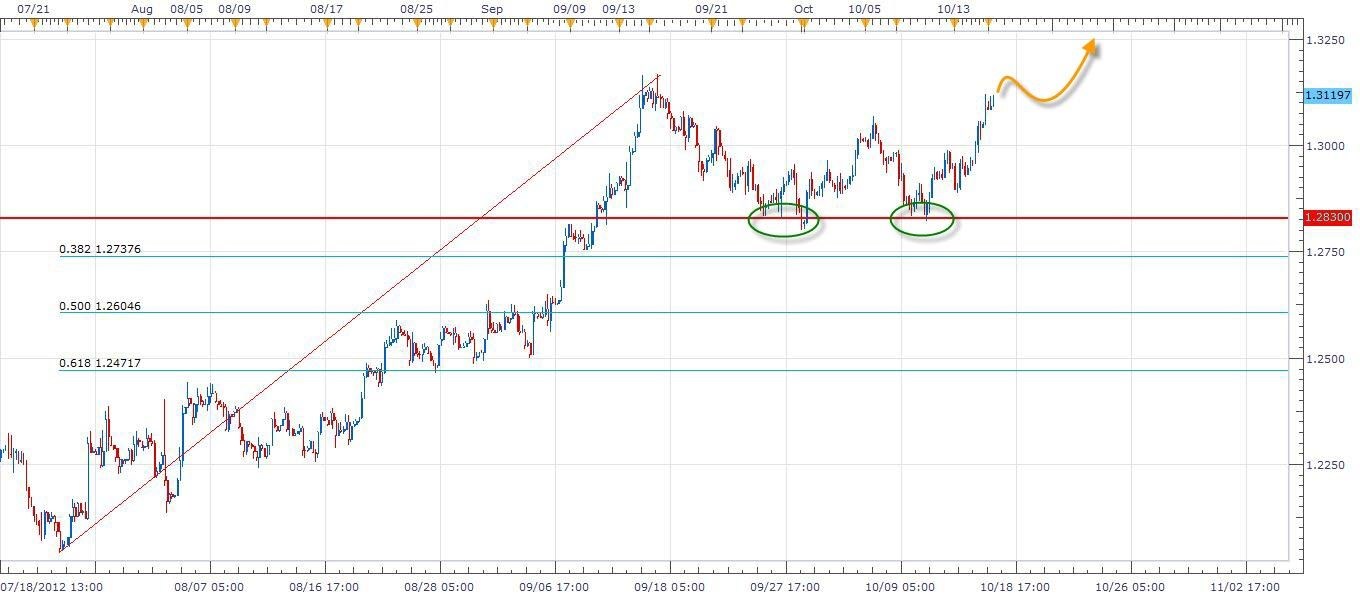Click the 1.2500 price axis label
1360x598 pixels.
tap(1324, 358)
